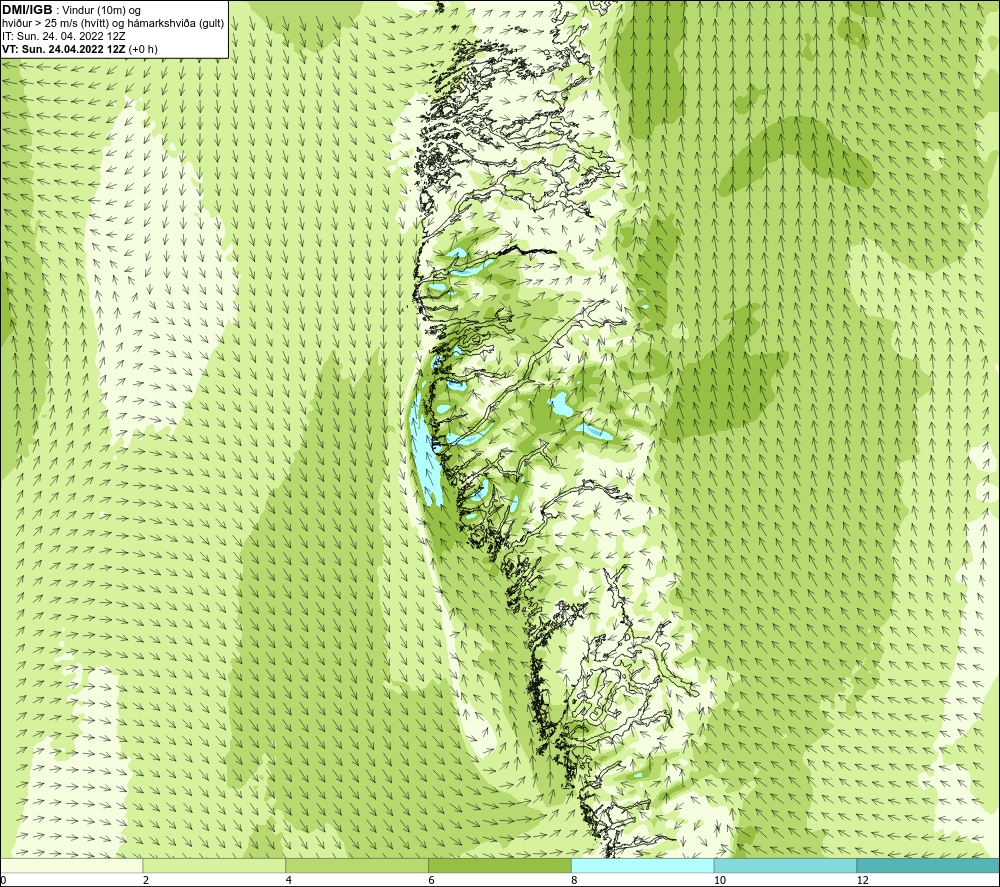
Task: Click the legend scale label "10"
Action: (720, 881)
